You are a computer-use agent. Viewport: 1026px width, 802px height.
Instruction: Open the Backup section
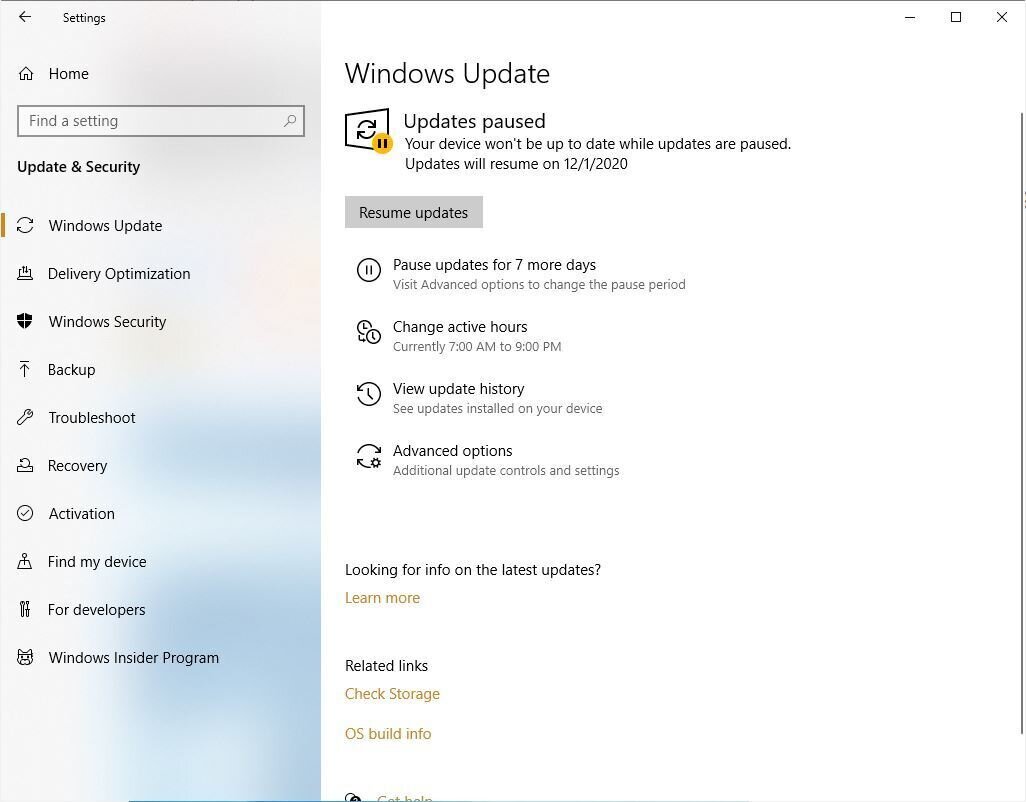[x=71, y=370]
